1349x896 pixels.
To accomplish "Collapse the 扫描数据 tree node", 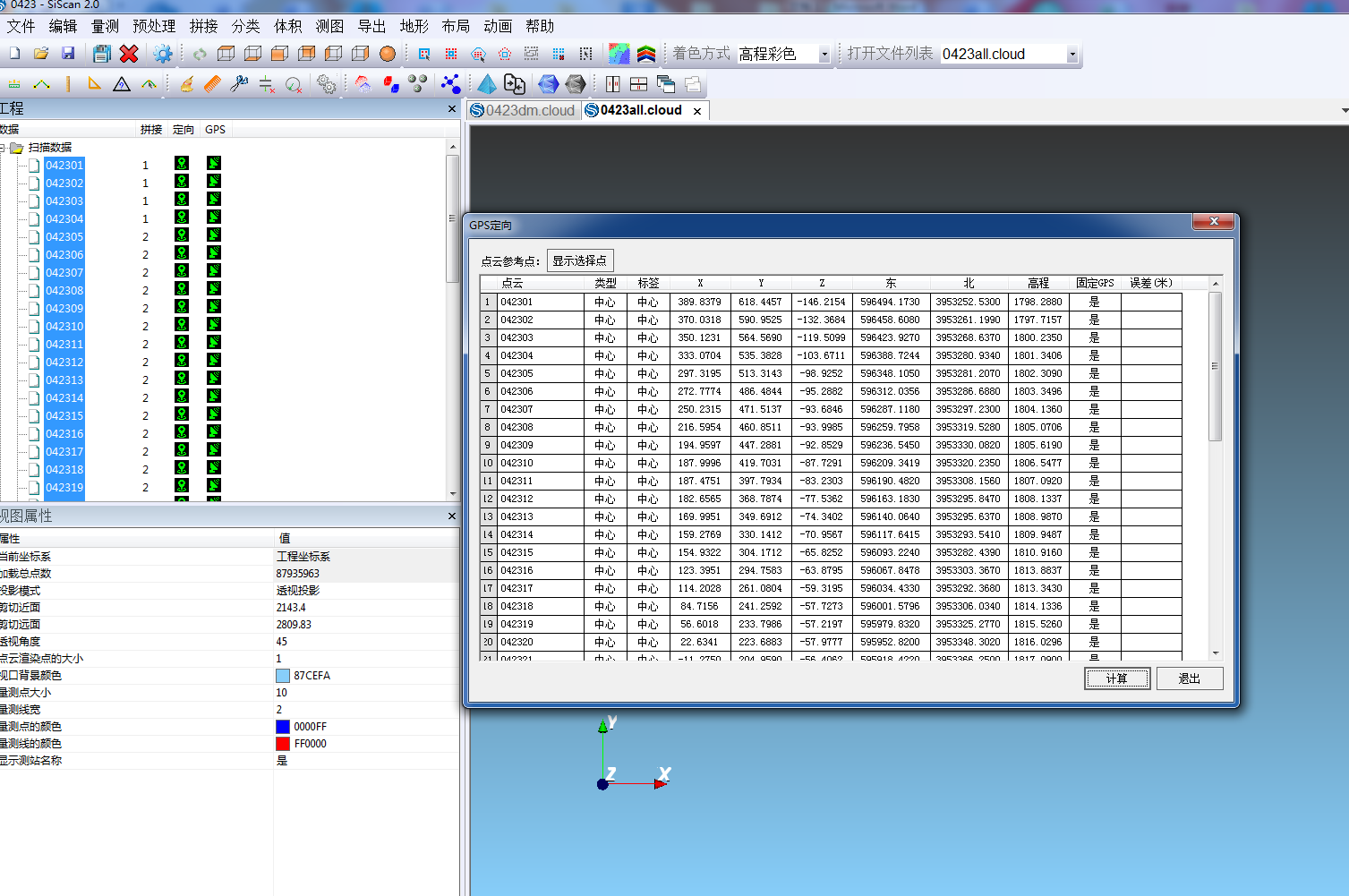I will (x=3, y=148).
